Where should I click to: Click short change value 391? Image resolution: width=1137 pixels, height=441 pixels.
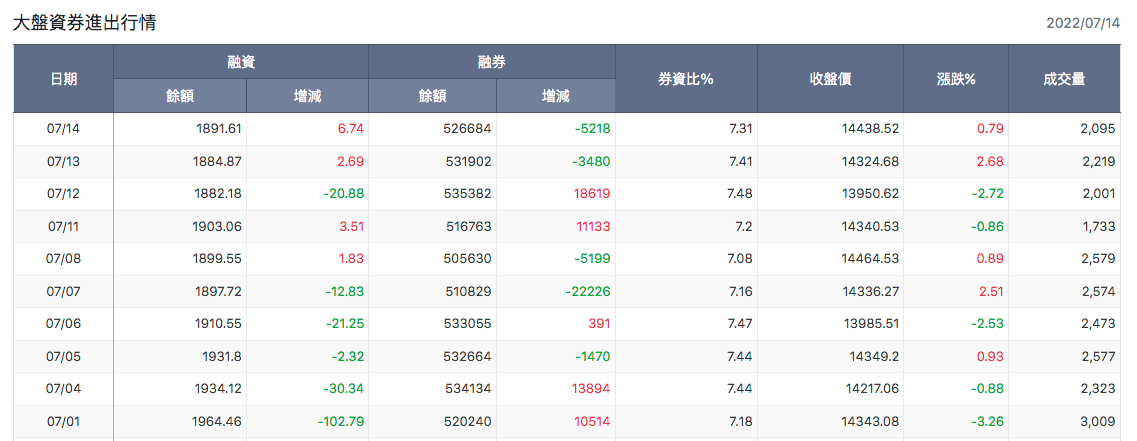[x=600, y=324]
